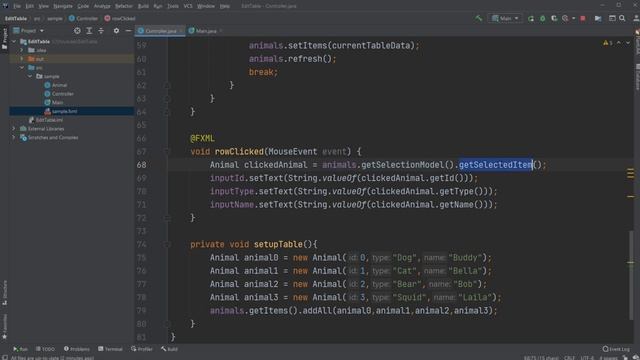Open the Refactor menu
The image size is (640, 360).
124,6
